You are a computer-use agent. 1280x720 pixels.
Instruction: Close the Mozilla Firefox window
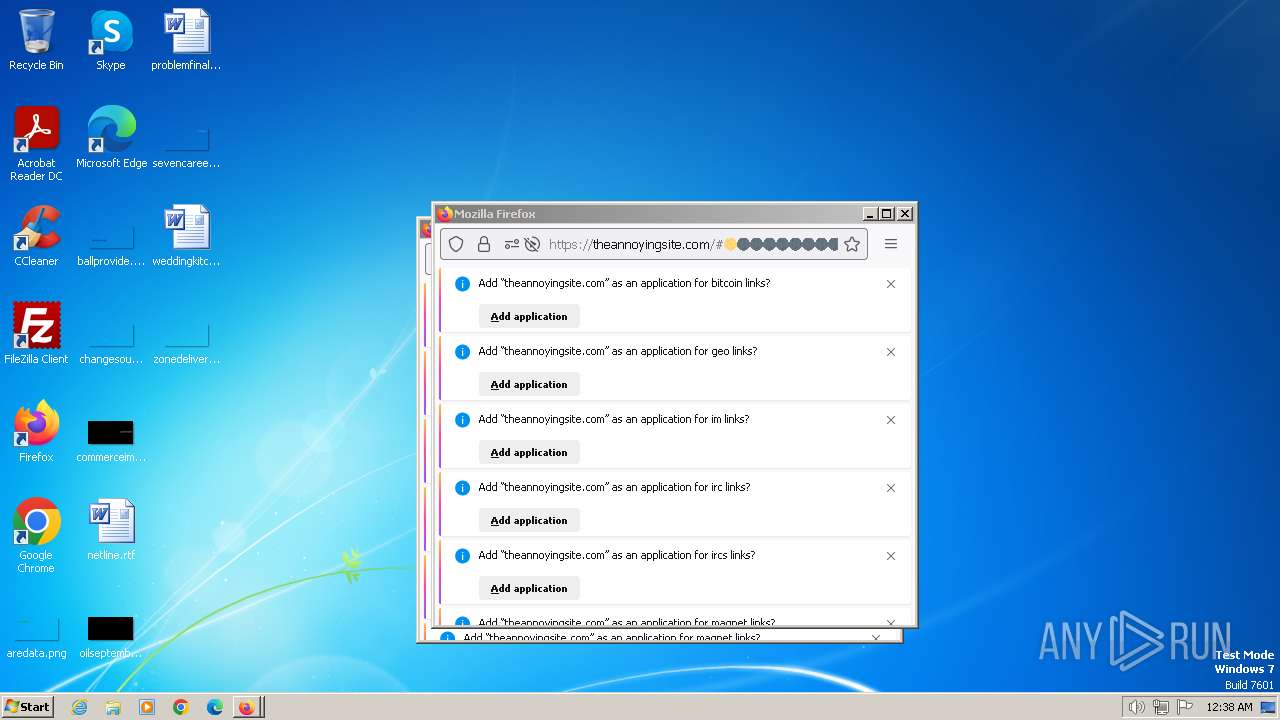point(904,214)
